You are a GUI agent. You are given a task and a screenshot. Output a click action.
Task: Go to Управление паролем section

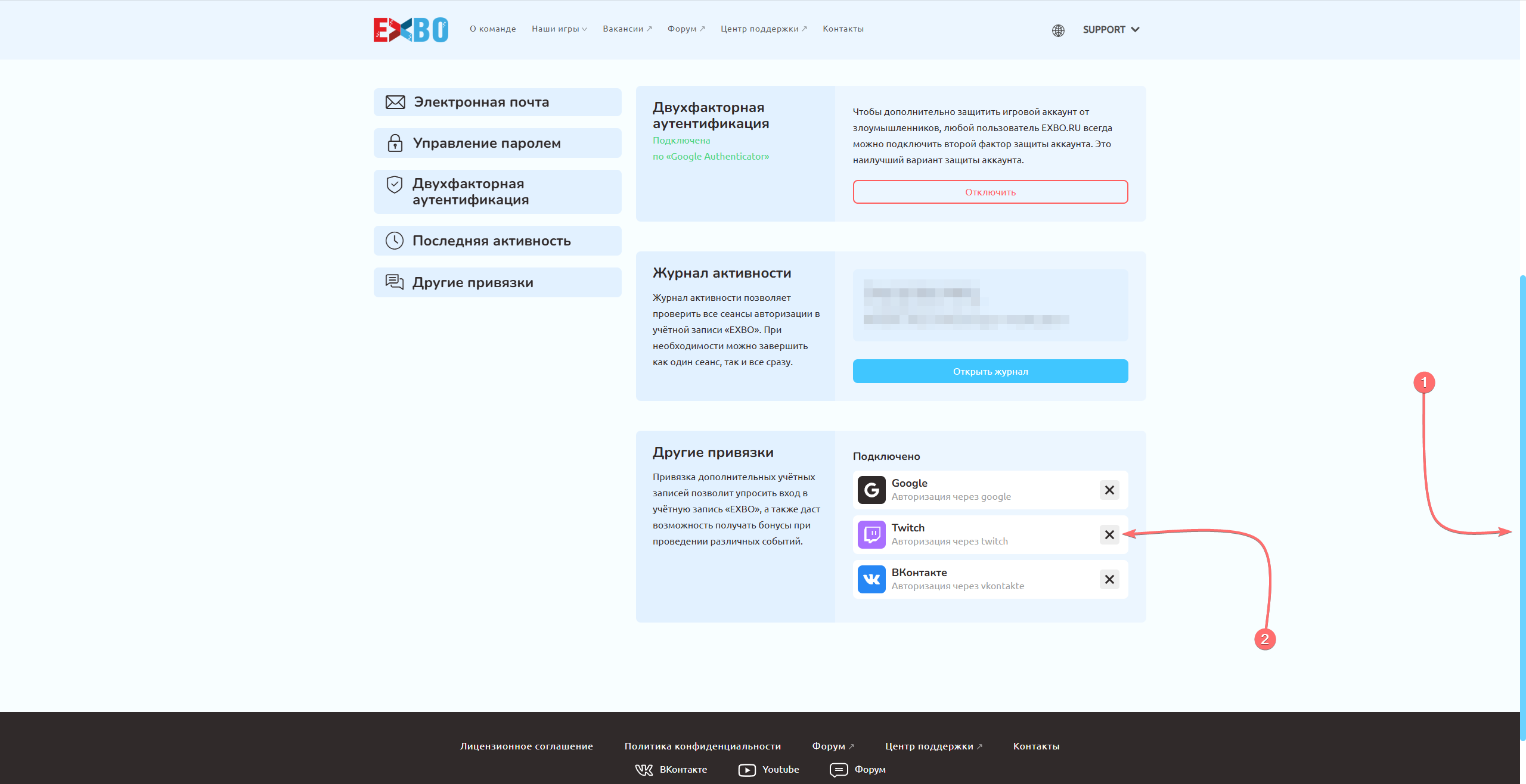498,143
